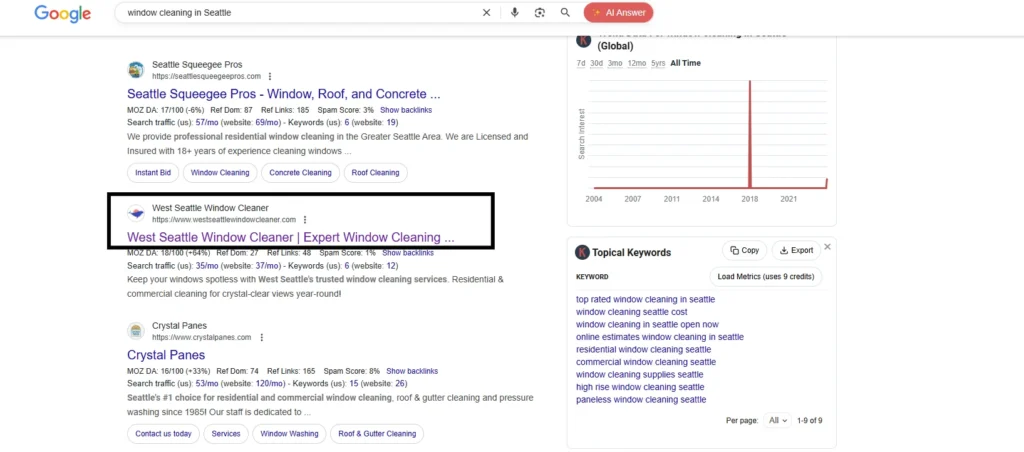Click the Concrete Cleaning sitelink chip
Viewport: 1024px width, 452px height.
(300, 173)
